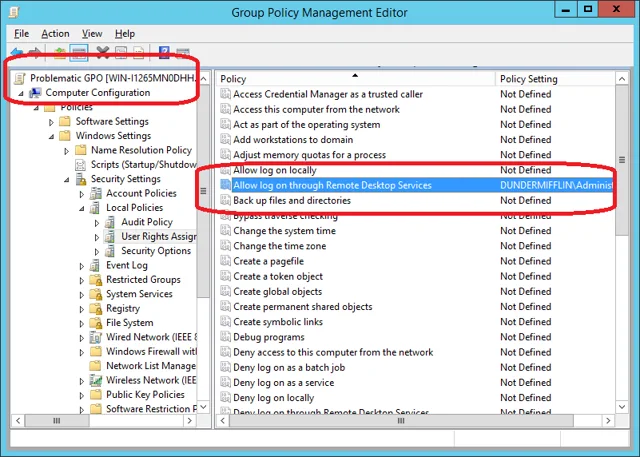The height and width of the screenshot is (457, 640).
Task: Expand the Account Policies node arrow
Action: 82,194
